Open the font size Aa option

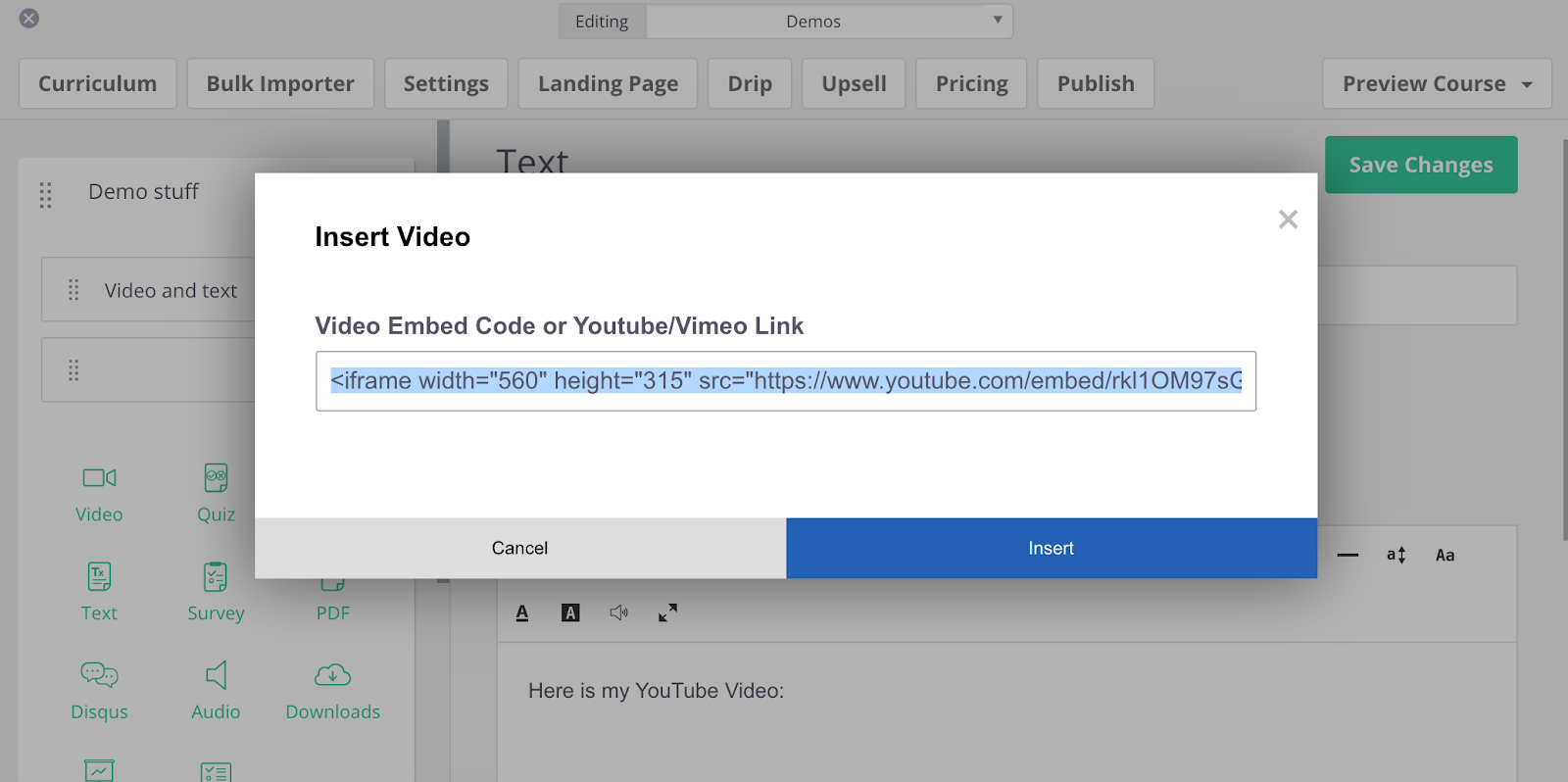(1445, 555)
